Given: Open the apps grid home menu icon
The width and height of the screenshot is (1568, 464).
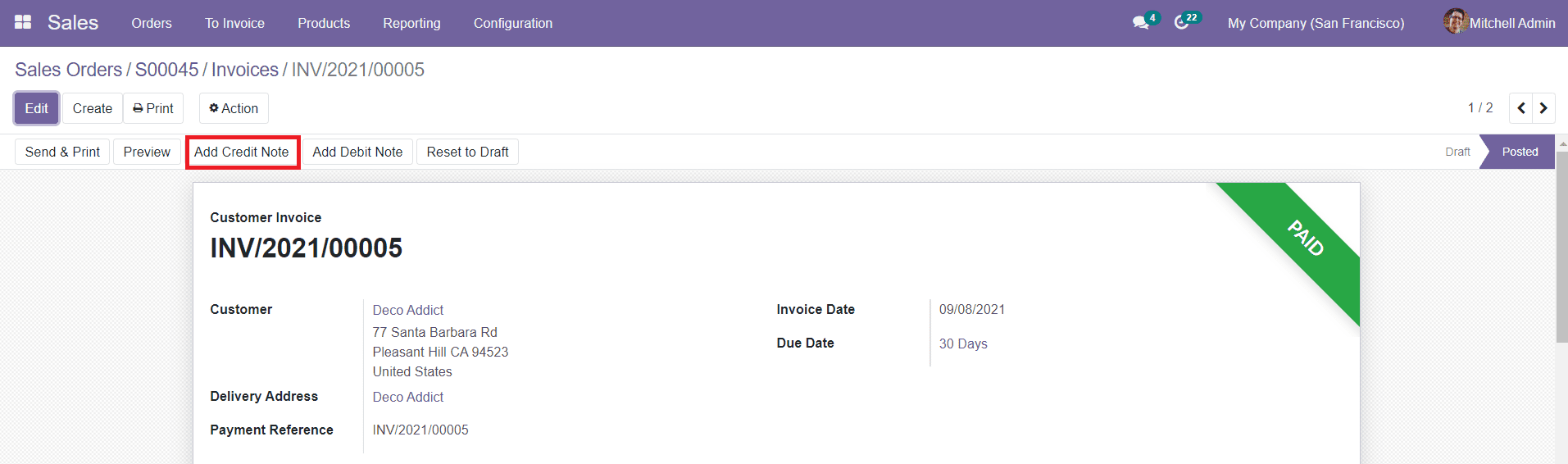Looking at the screenshot, I should point(23,22).
